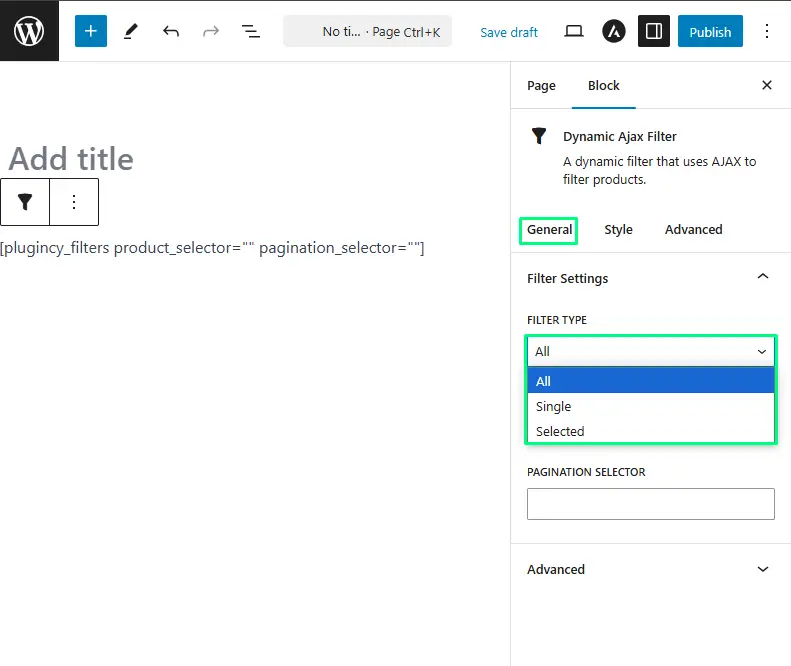Undo the last change
The height and width of the screenshot is (666, 791).
[x=171, y=31]
